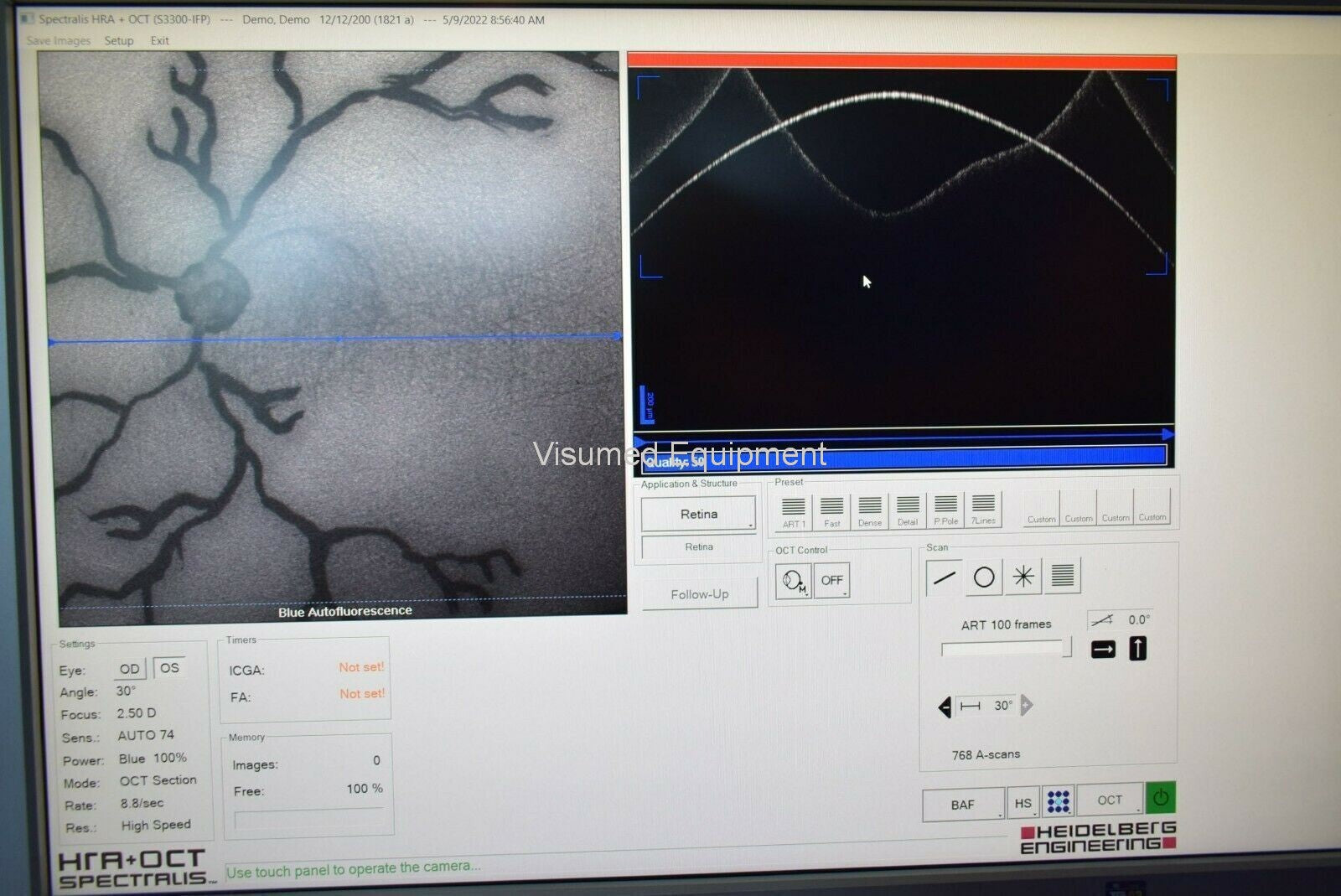The image size is (1341, 896).
Task: Select the circle scan pattern
Action: coord(984,577)
